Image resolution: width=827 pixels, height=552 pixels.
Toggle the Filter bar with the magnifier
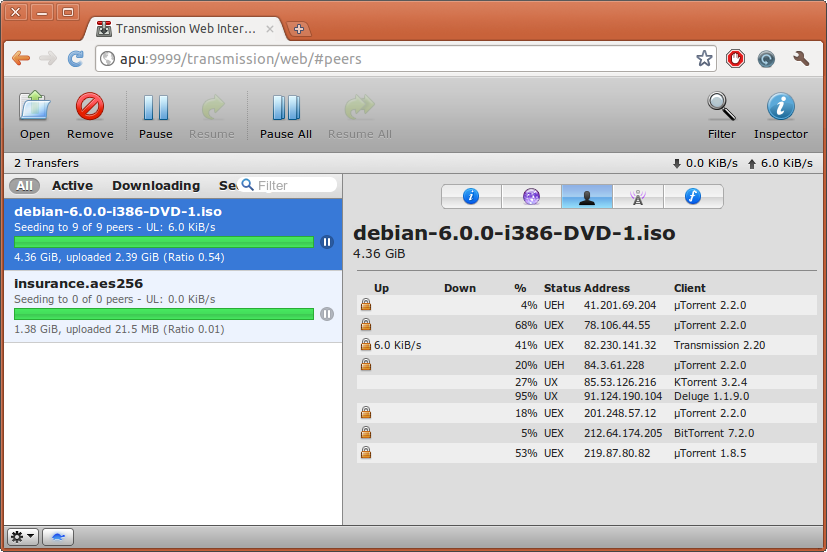(x=722, y=115)
